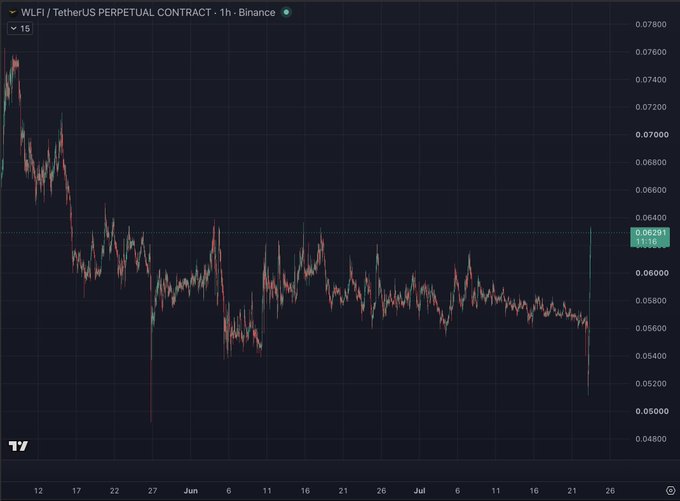Expand the collapsed 15 indicators legend
Viewport: 680px width, 501px height.
[x=20, y=29]
